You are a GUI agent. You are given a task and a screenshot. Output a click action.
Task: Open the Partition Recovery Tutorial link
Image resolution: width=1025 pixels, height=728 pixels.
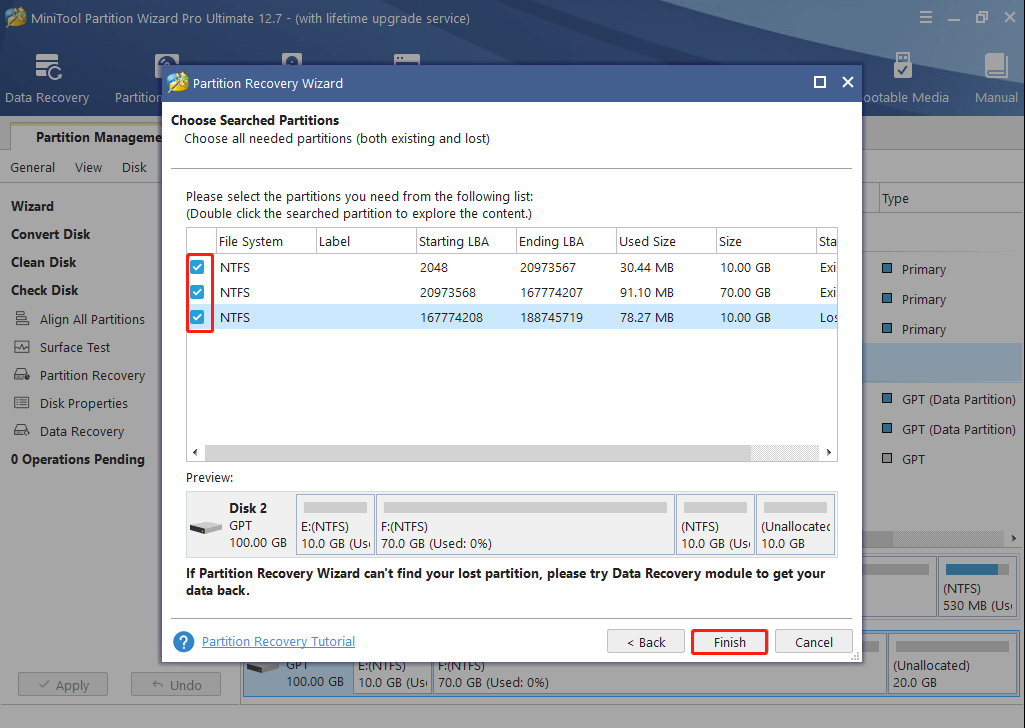[x=278, y=641]
